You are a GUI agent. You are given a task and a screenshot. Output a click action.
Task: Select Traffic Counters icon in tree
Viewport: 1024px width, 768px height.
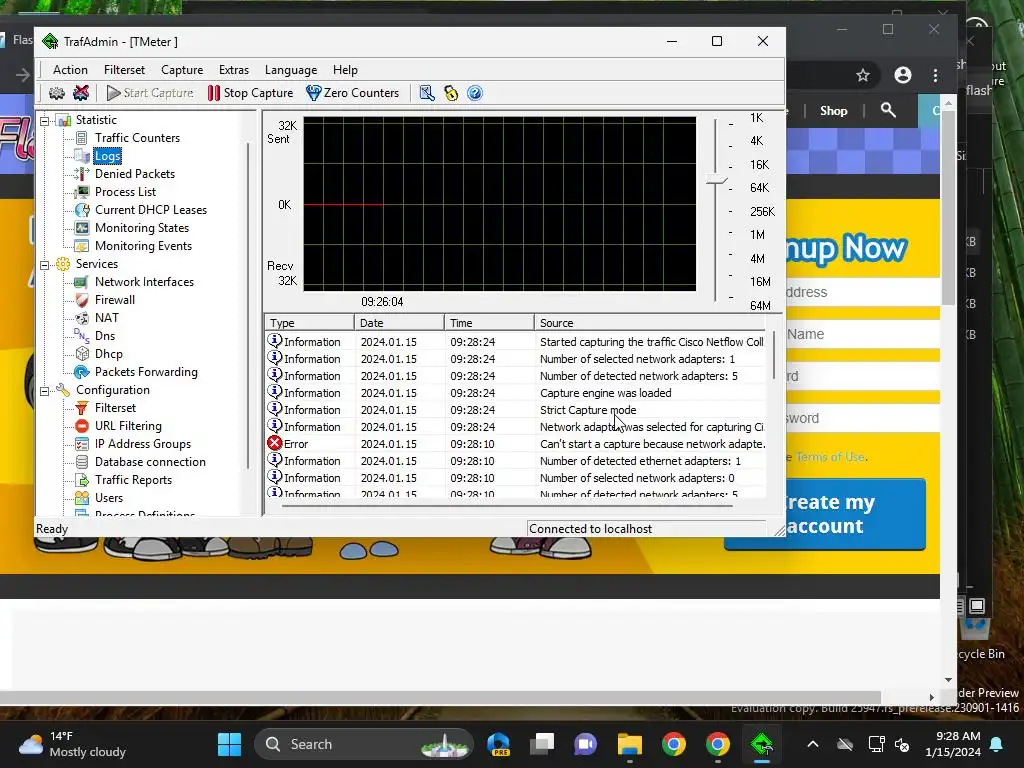coord(82,138)
